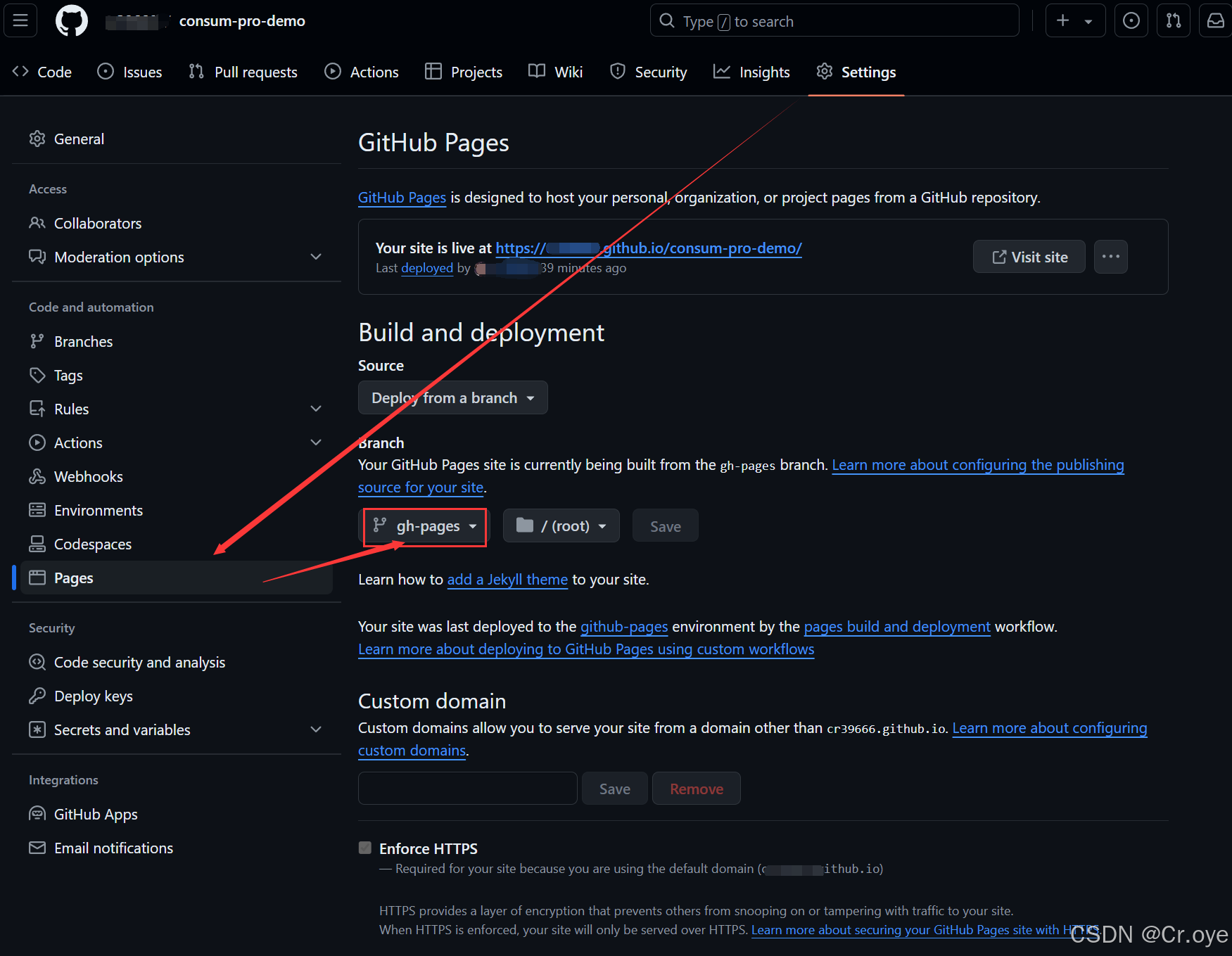Screen dimensions: 1232x956
Task: Open GitHub Apps in sidebar
Action: pos(176,815)
